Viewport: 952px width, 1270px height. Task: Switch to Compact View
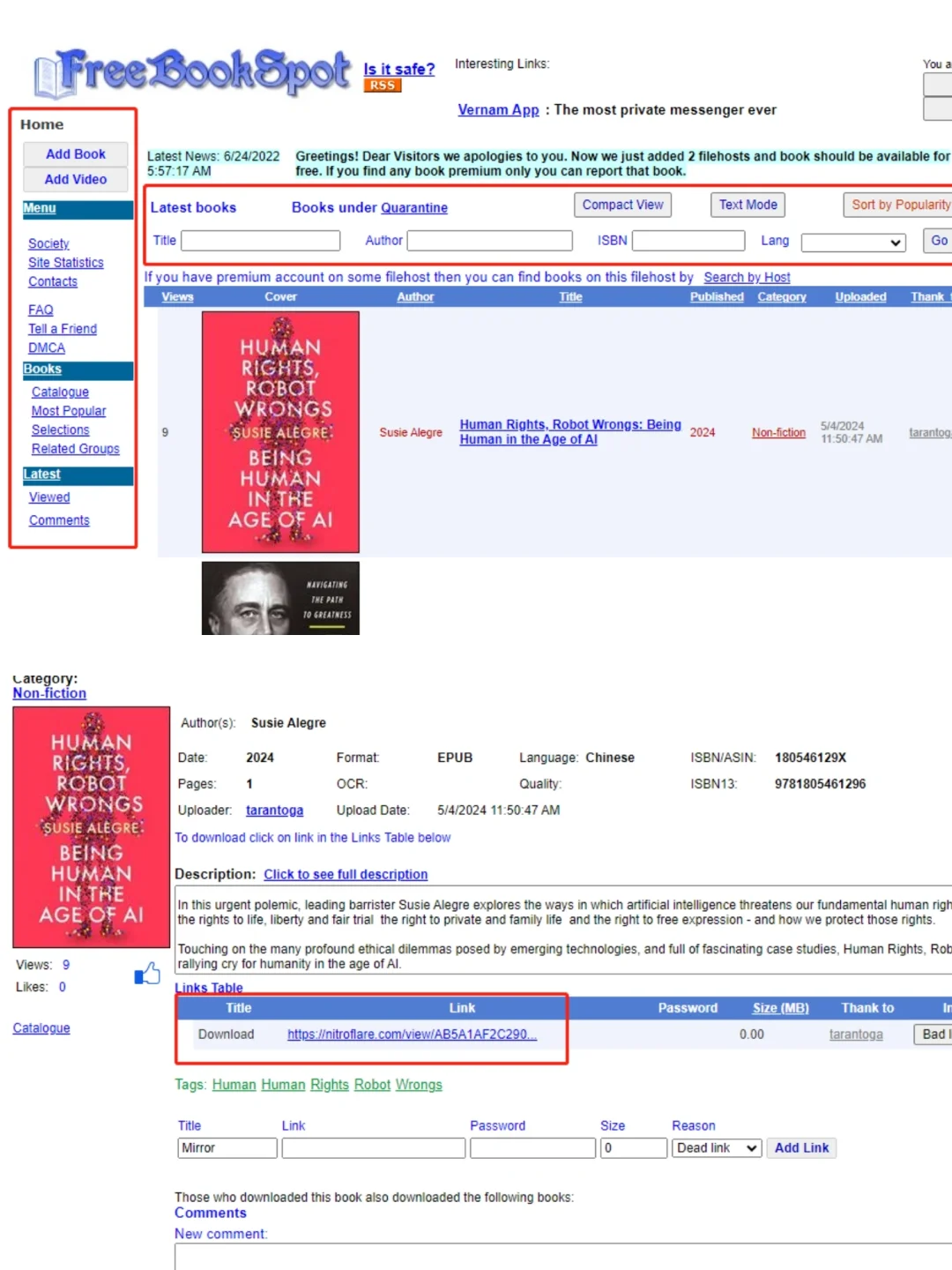[x=622, y=205]
